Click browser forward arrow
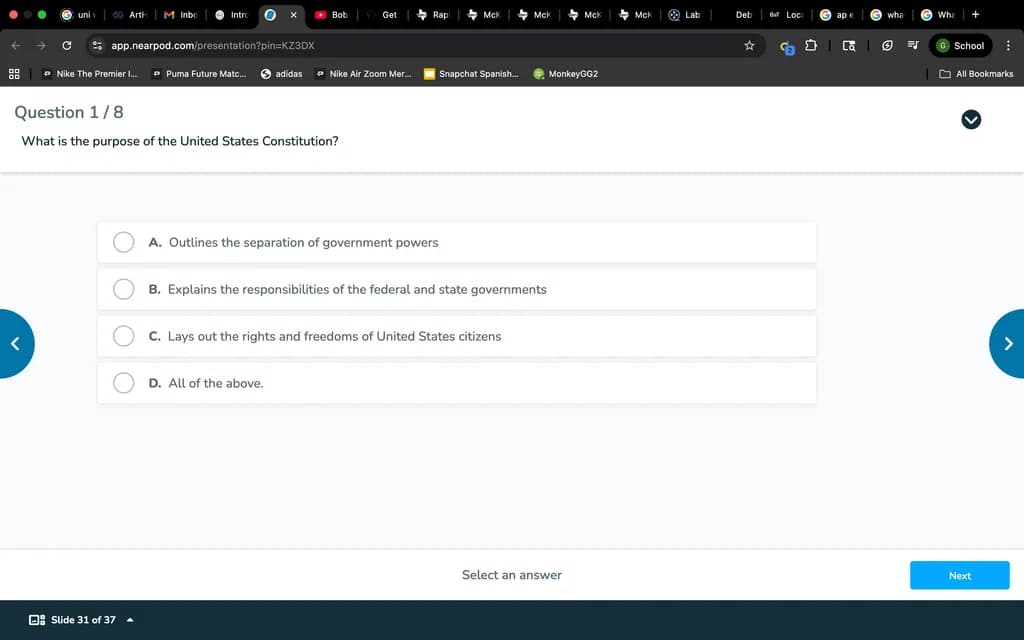This screenshot has height=640, width=1024. click(x=41, y=46)
